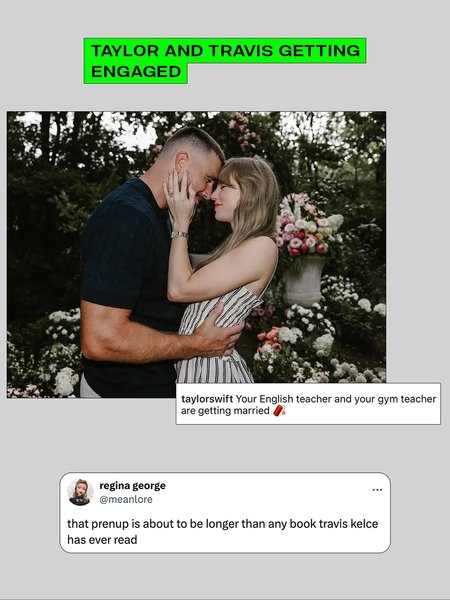
Task: Select the tweet's first line about the prenup
Action: [223, 523]
